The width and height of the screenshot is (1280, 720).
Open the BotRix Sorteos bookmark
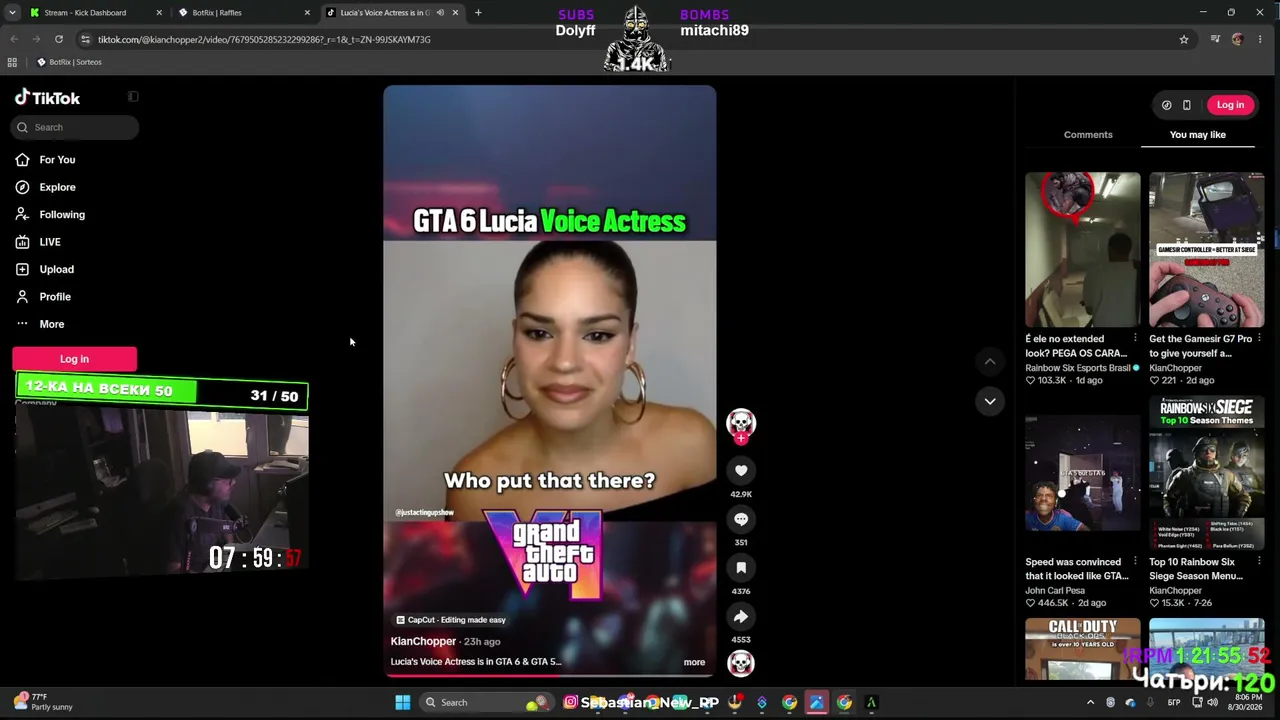coord(69,62)
